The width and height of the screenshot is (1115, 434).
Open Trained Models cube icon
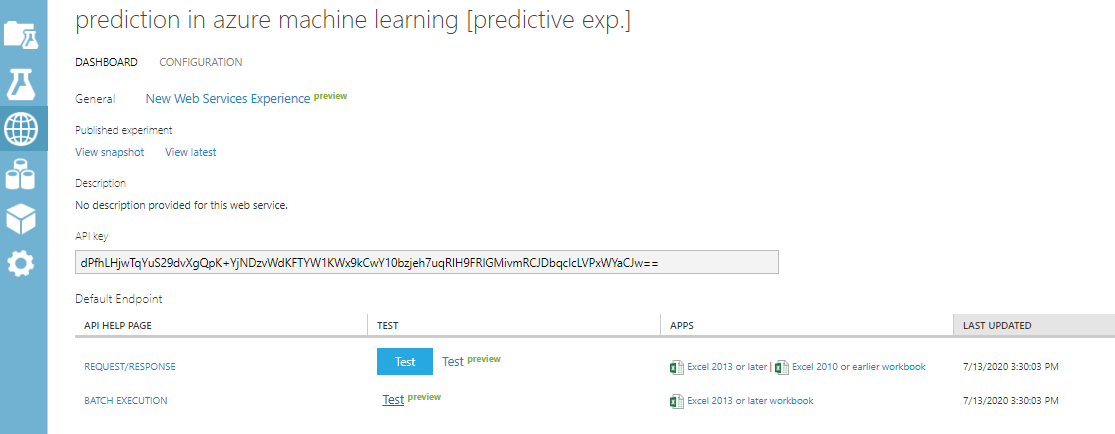(x=21, y=217)
